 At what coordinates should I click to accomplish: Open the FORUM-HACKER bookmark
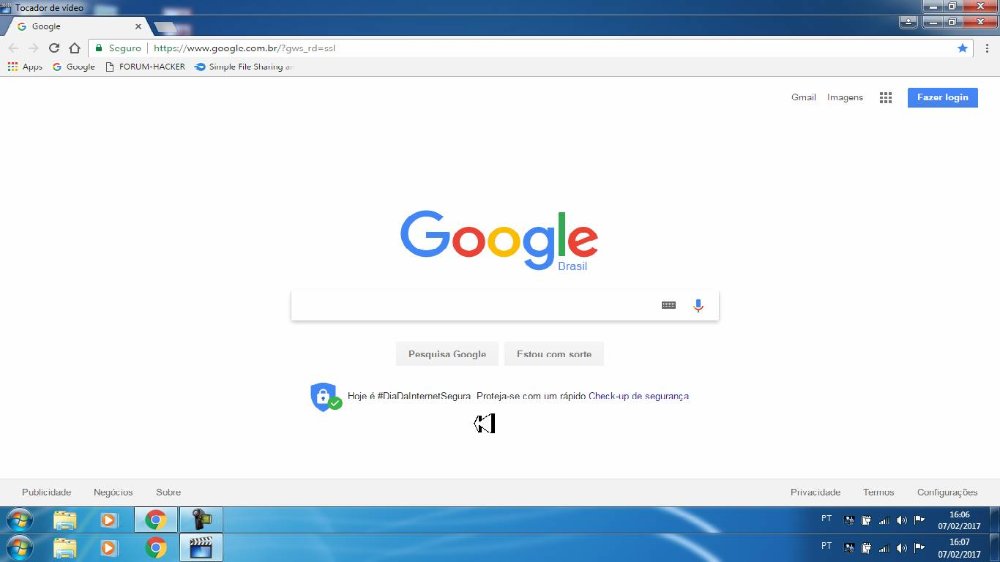[x=145, y=67]
